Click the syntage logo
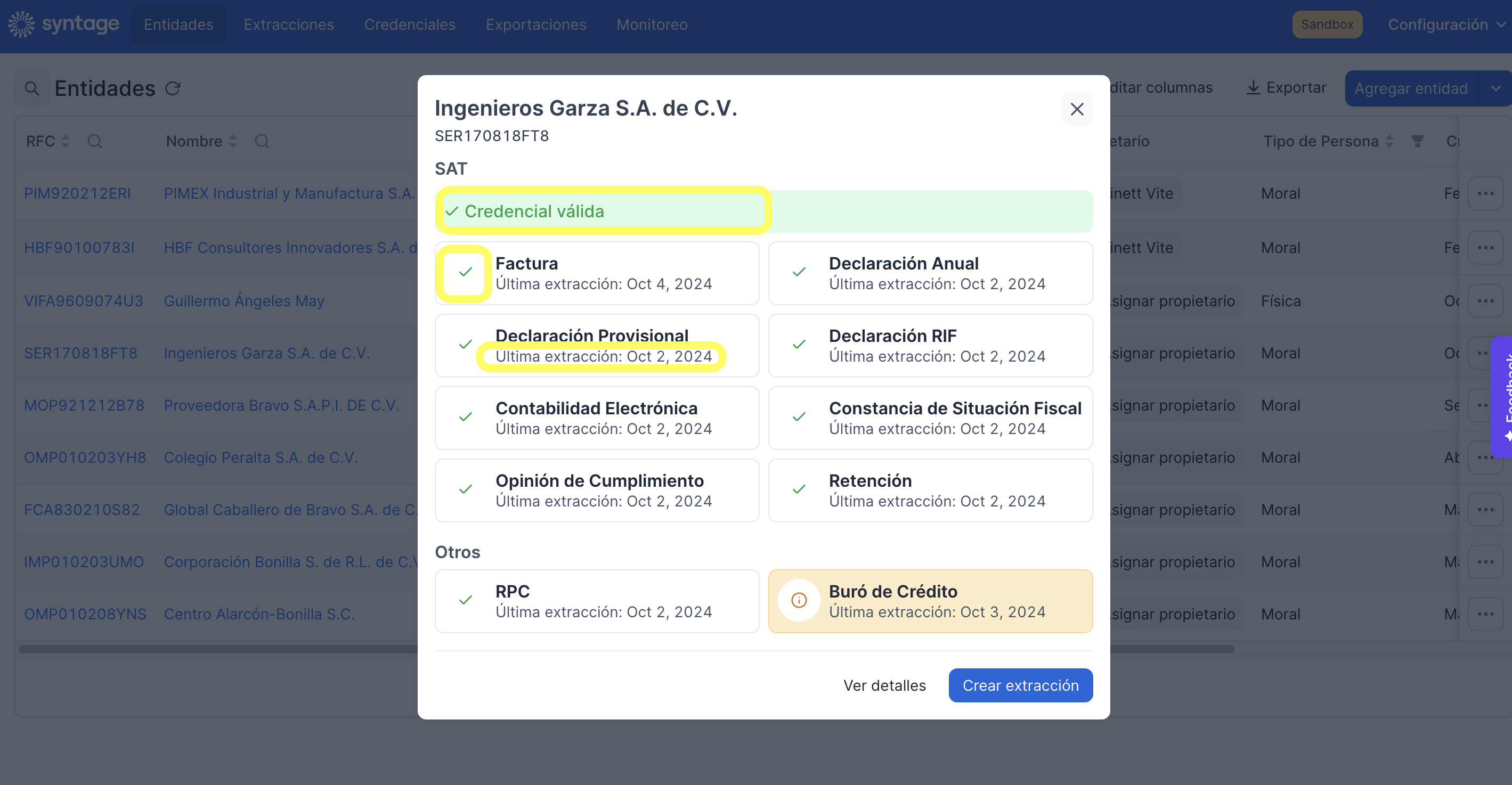The height and width of the screenshot is (785, 1512). pyautogui.click(x=63, y=24)
